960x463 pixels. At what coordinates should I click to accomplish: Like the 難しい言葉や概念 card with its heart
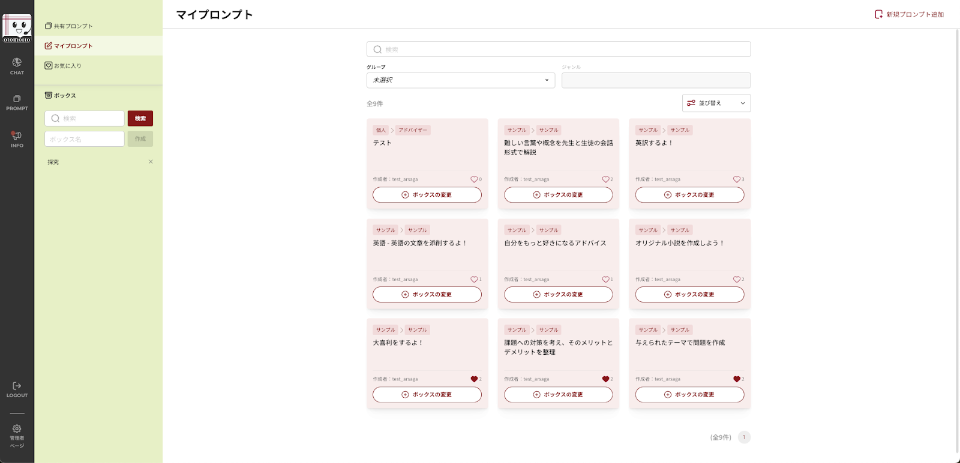coord(605,179)
